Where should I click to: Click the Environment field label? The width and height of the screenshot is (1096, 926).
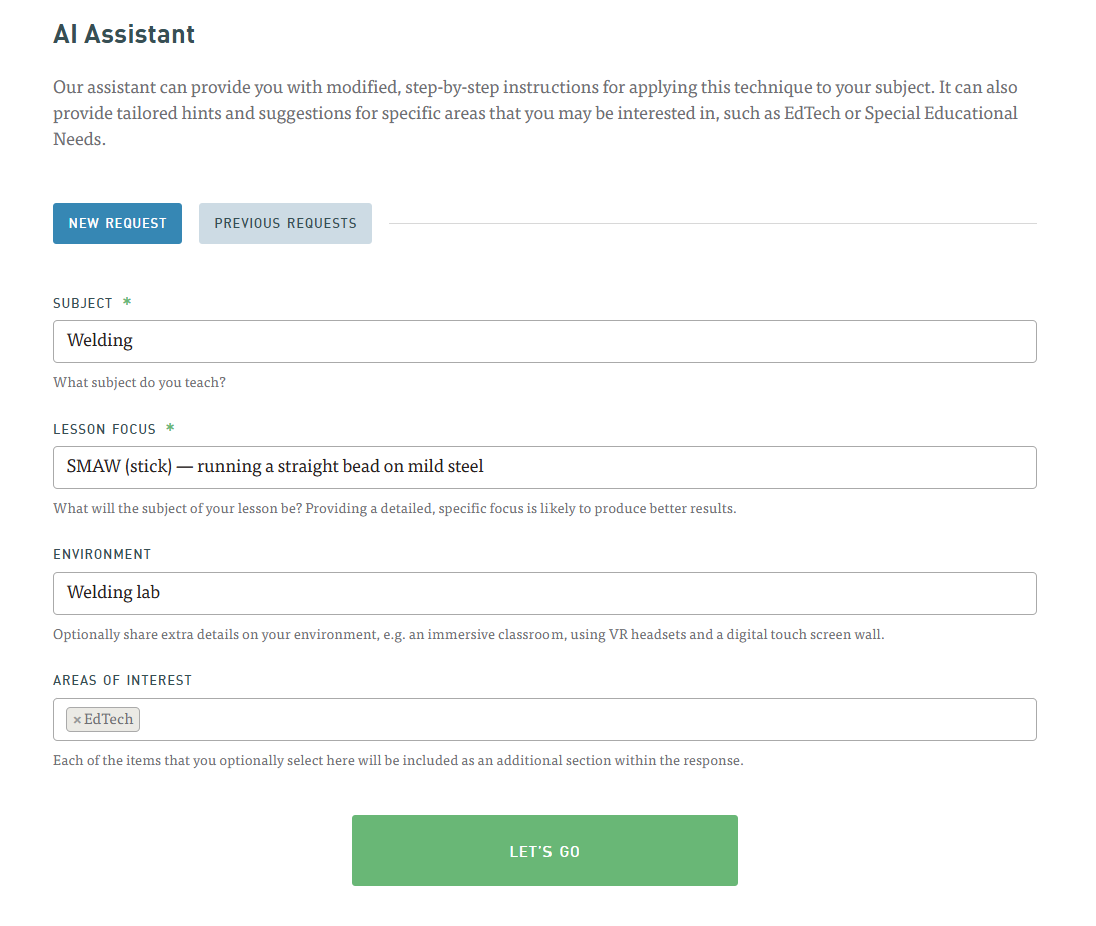[x=102, y=554]
